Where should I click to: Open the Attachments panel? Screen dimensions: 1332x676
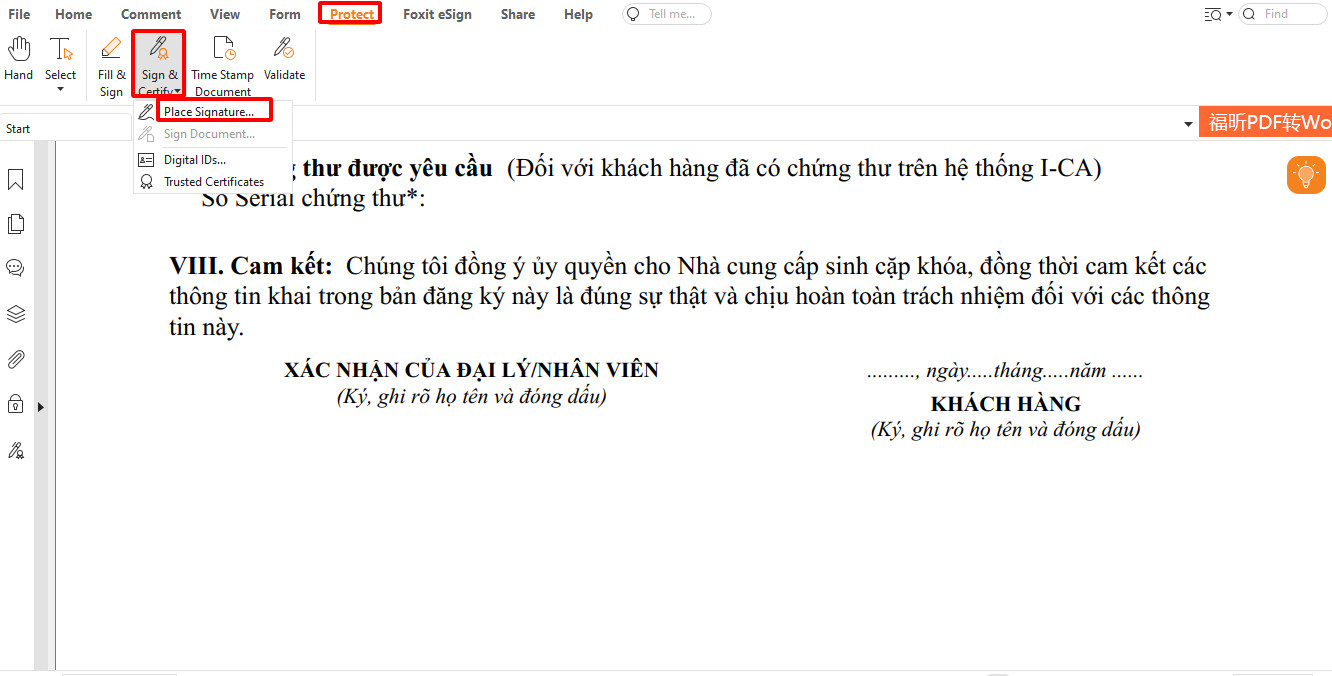pos(16,358)
